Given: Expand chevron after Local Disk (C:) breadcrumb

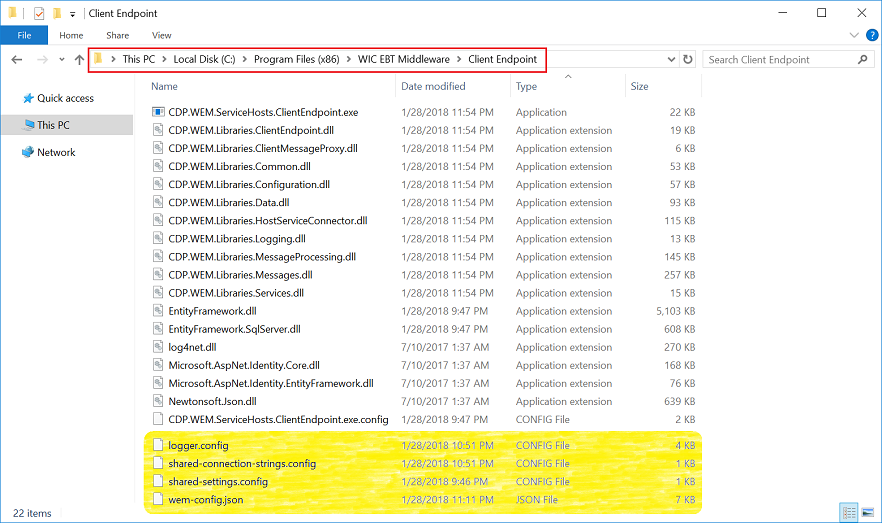Looking at the screenshot, I should pyautogui.click(x=245, y=59).
